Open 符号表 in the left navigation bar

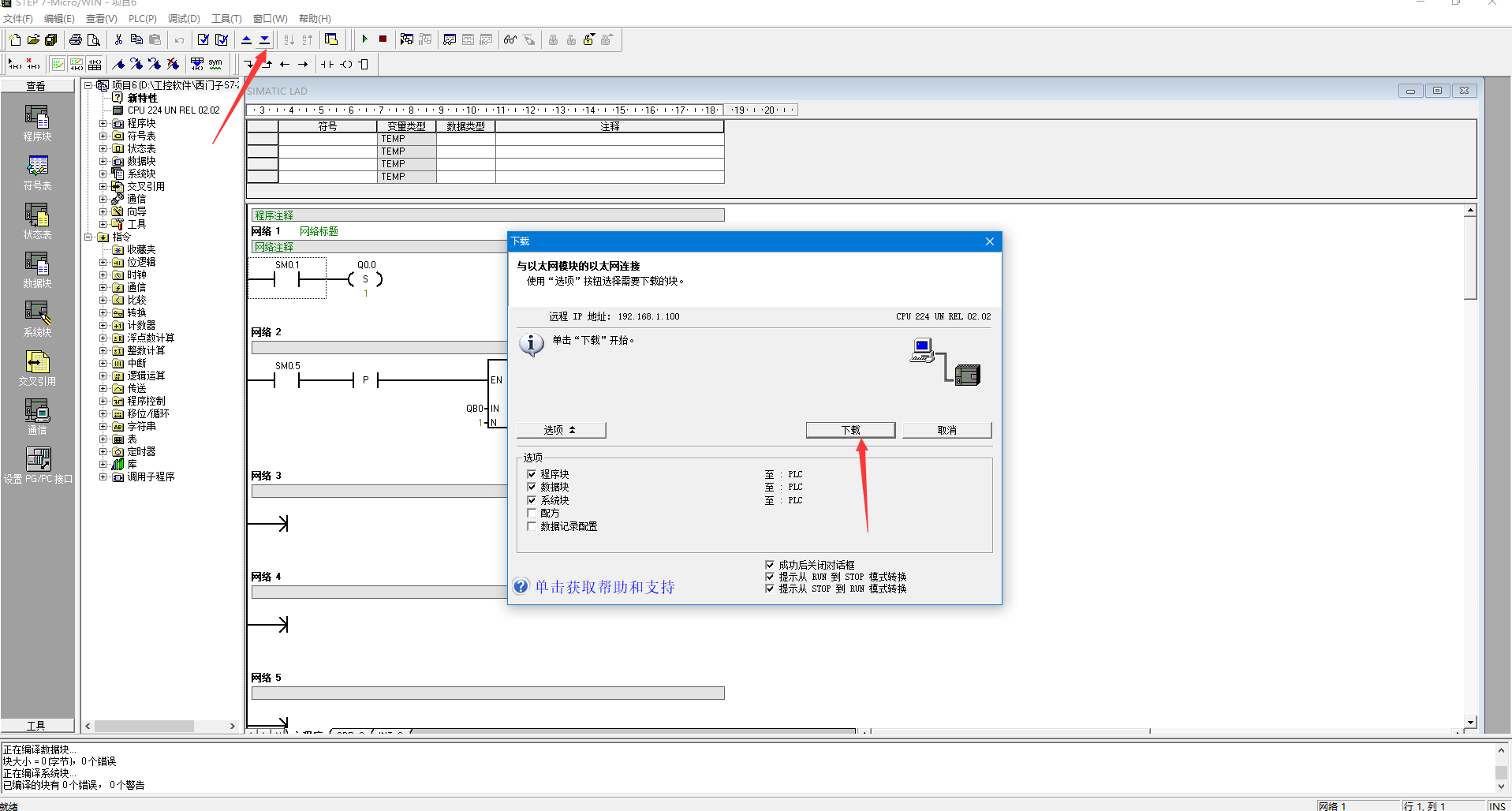coord(37,172)
